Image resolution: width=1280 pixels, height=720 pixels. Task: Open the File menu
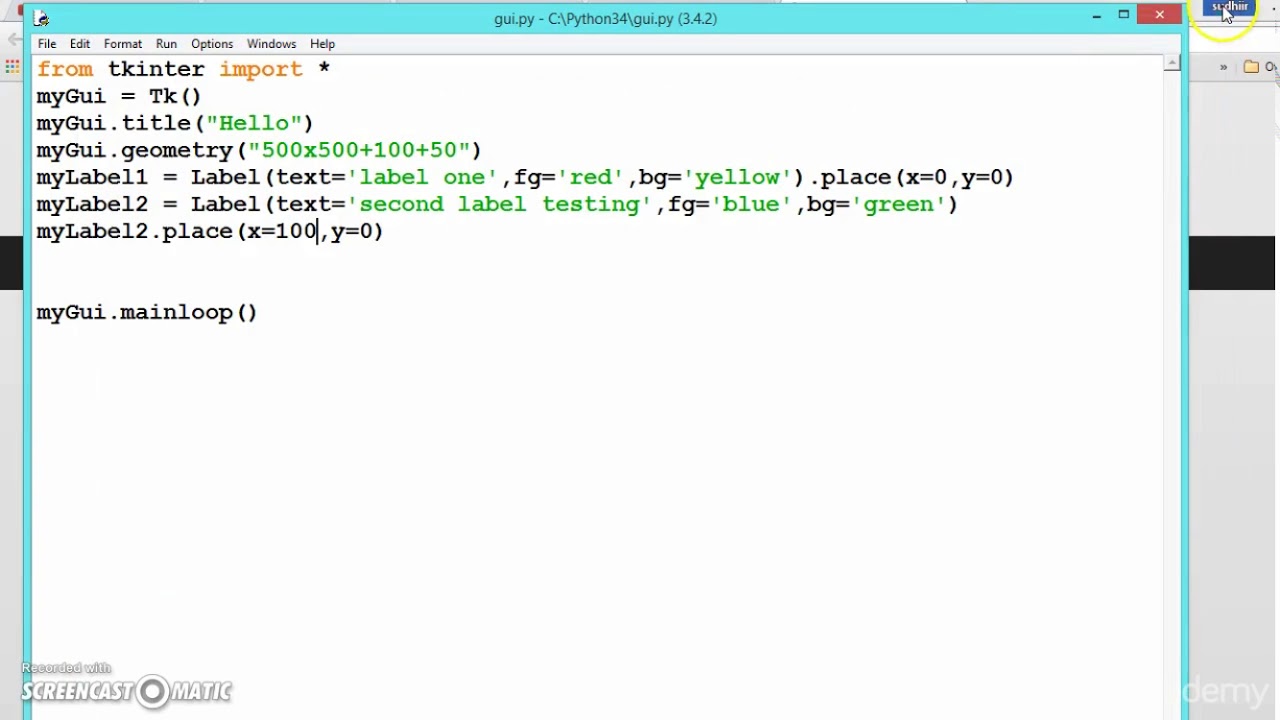tap(47, 44)
